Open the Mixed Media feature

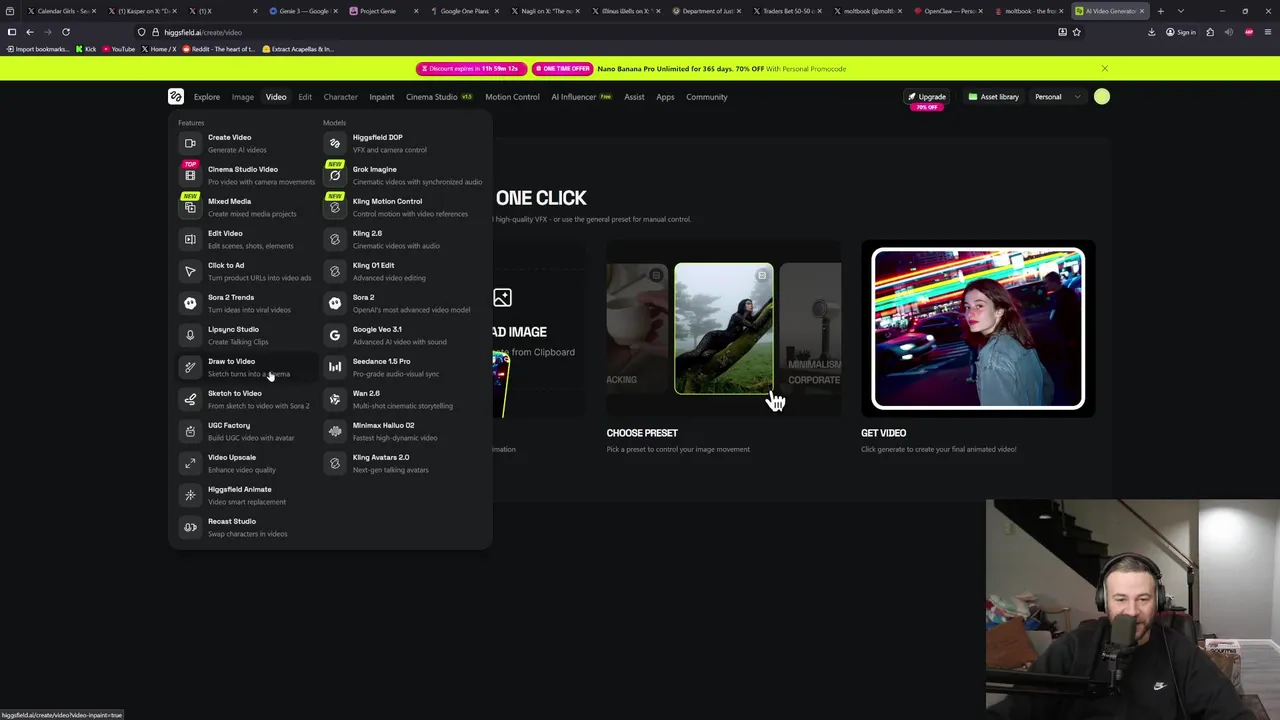click(x=245, y=207)
